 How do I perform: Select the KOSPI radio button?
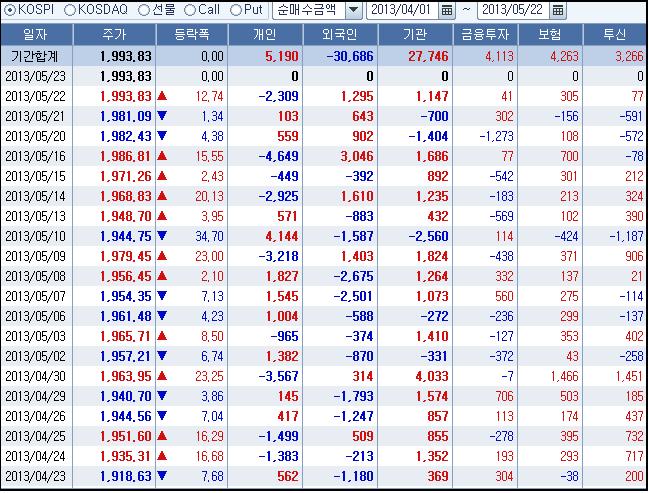tap(10, 10)
